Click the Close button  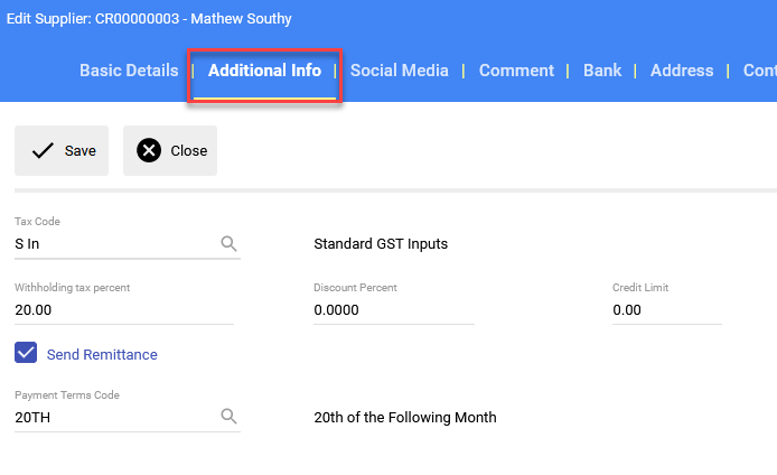point(170,151)
